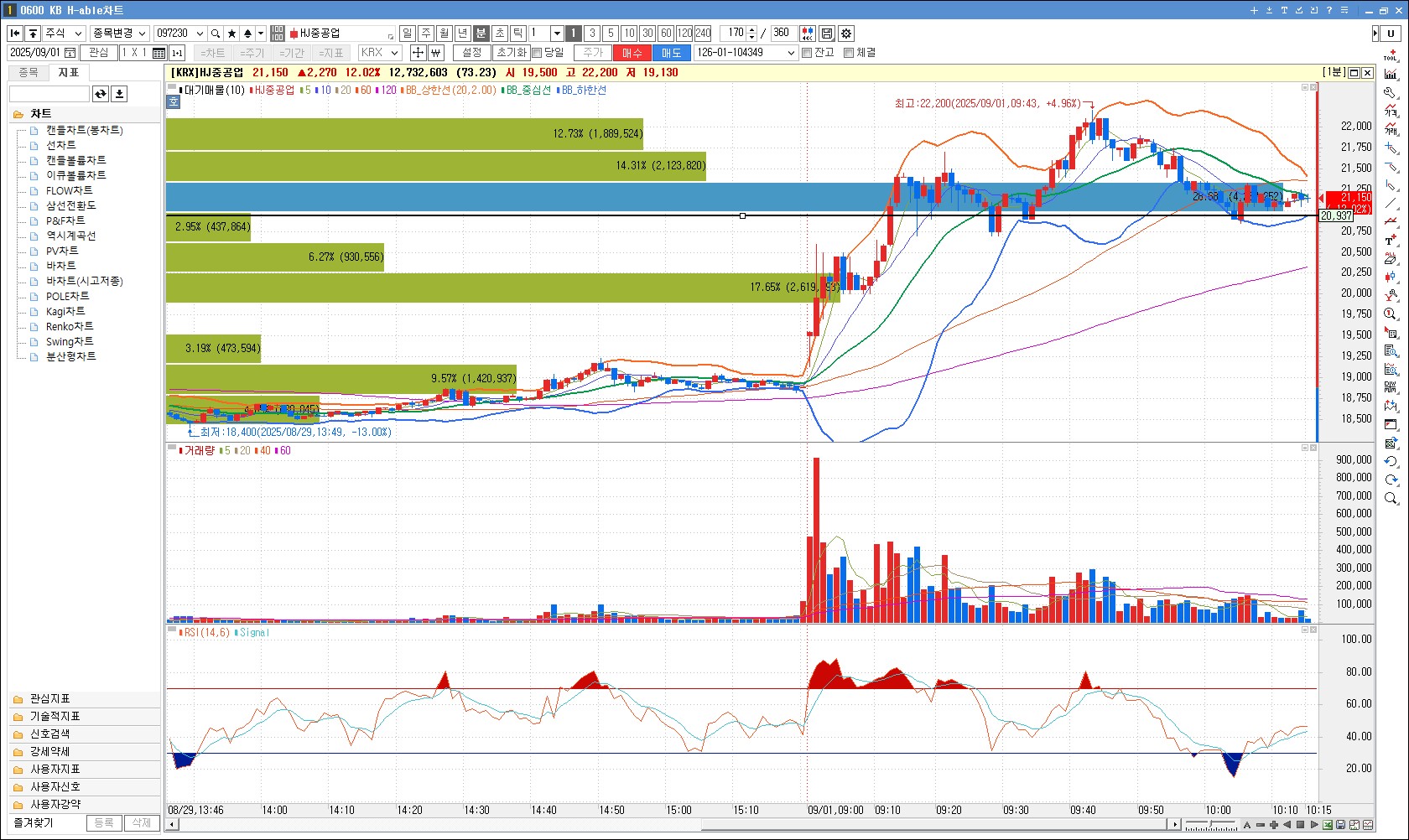Expand the KRX market dropdown
The height and width of the screenshot is (840, 1409).
point(380,53)
